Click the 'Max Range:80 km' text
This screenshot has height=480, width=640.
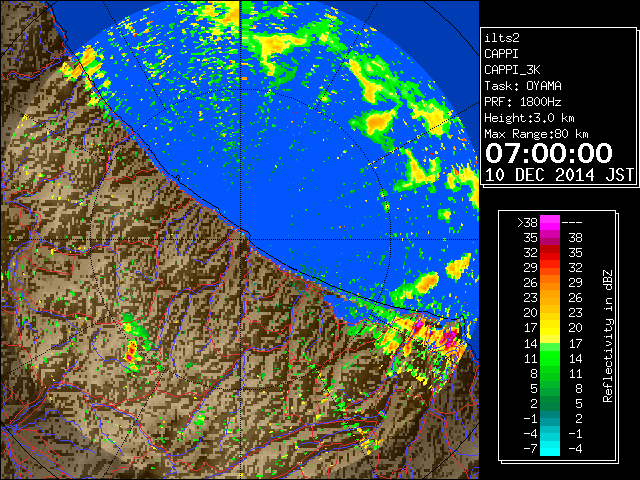536,134
